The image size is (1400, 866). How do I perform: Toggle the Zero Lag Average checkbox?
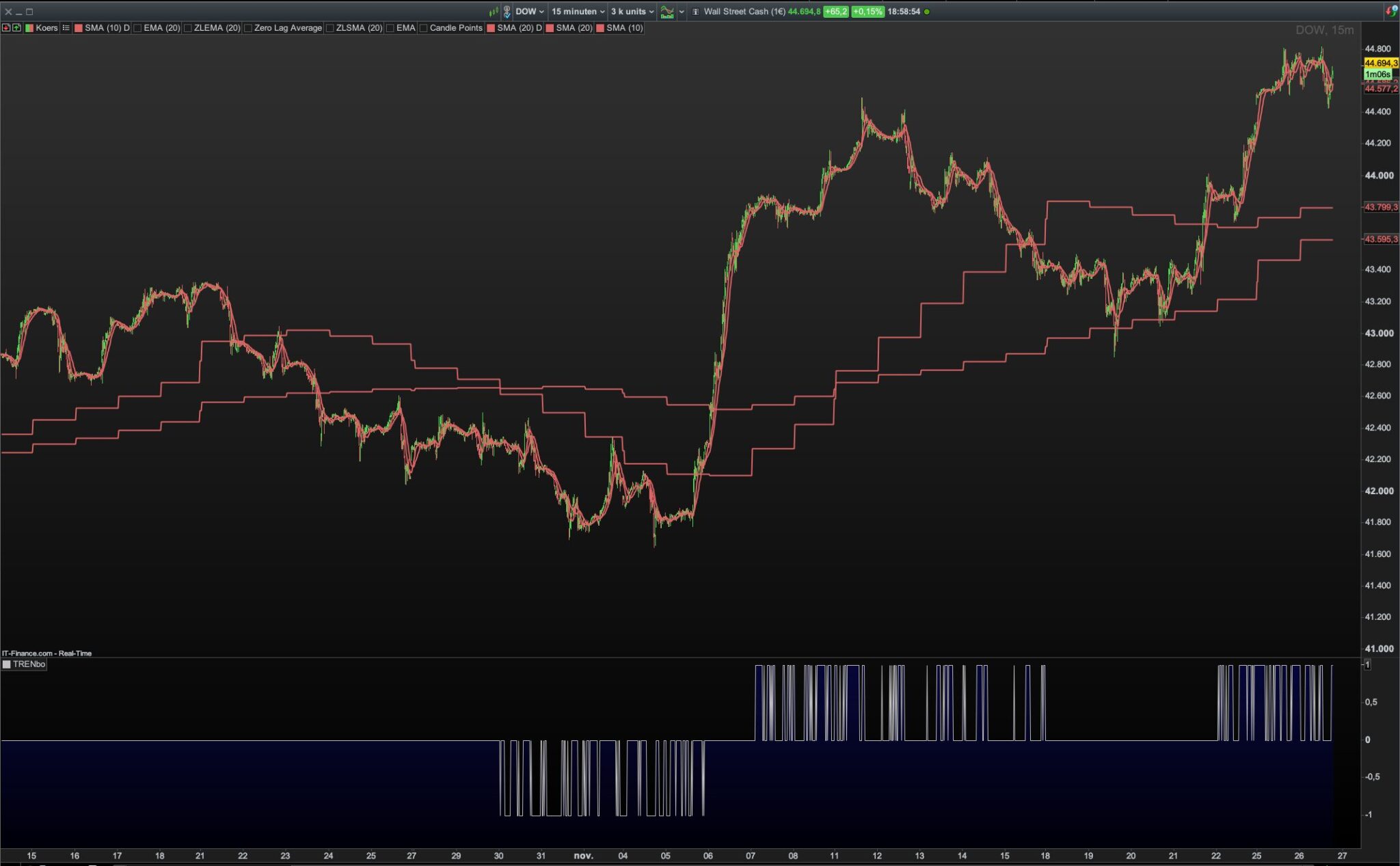[x=248, y=28]
